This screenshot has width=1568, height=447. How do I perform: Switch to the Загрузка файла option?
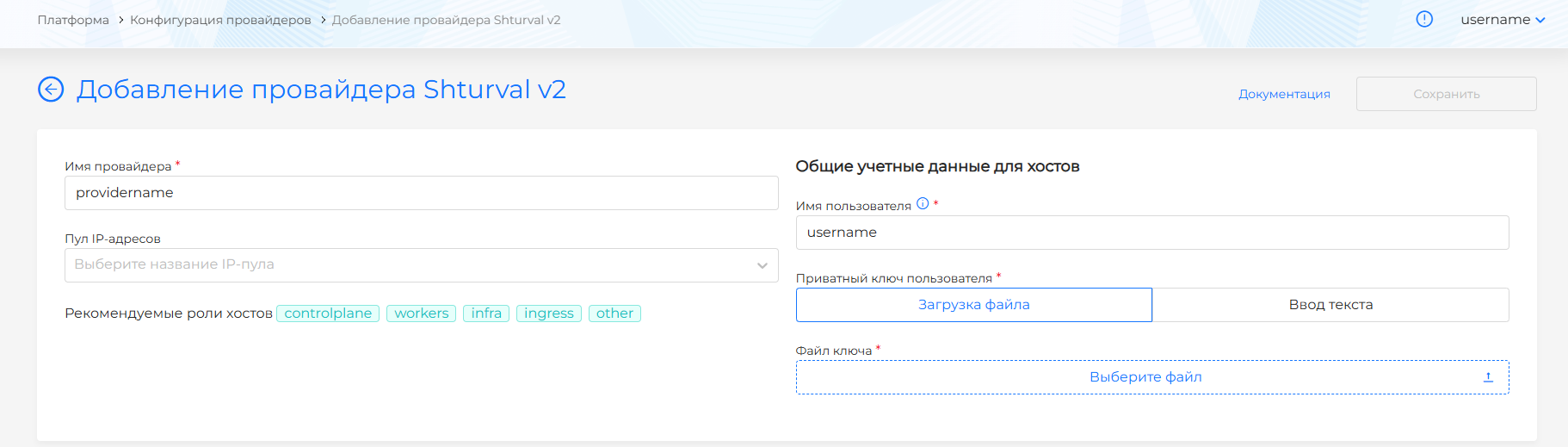[x=973, y=305]
